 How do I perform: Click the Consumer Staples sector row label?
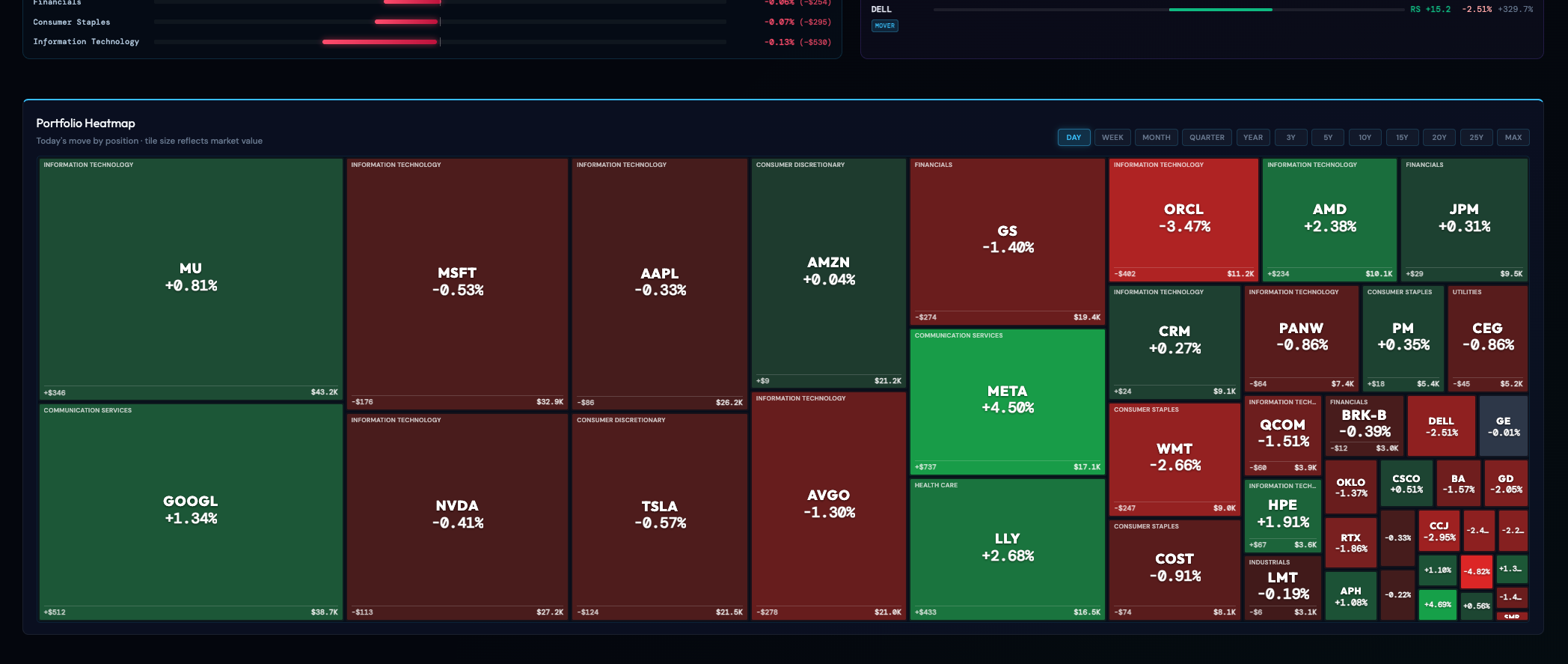pos(72,22)
